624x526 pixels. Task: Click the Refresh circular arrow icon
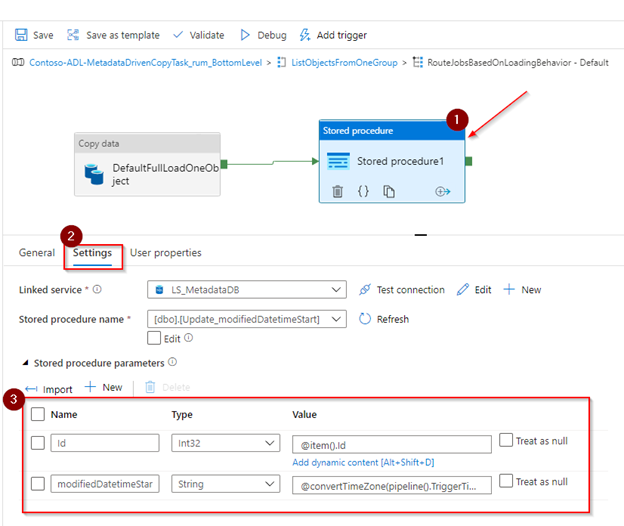(x=365, y=319)
